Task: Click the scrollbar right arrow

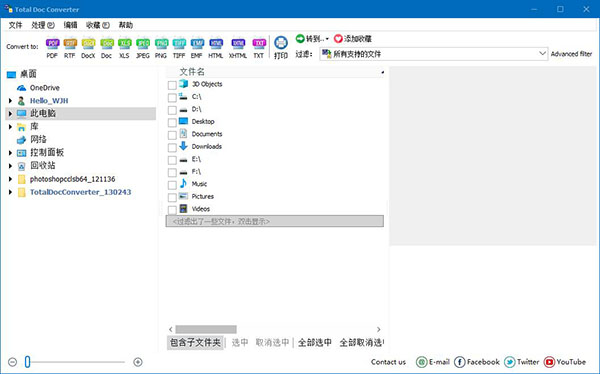Action: (x=378, y=329)
